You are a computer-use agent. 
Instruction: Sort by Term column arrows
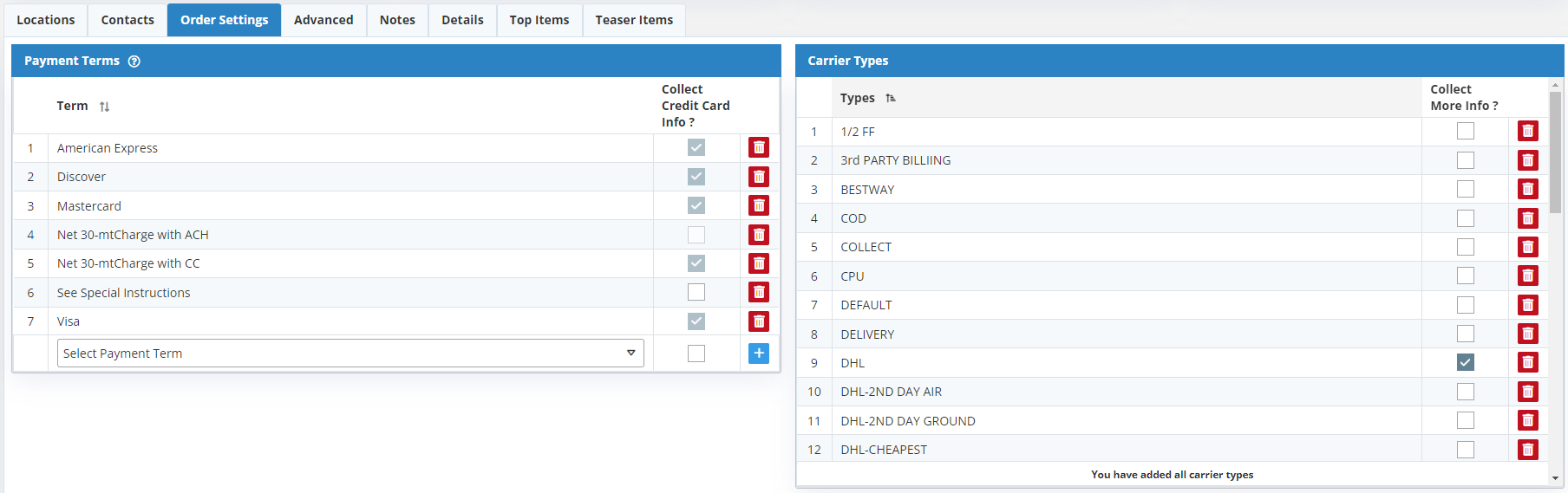104,107
